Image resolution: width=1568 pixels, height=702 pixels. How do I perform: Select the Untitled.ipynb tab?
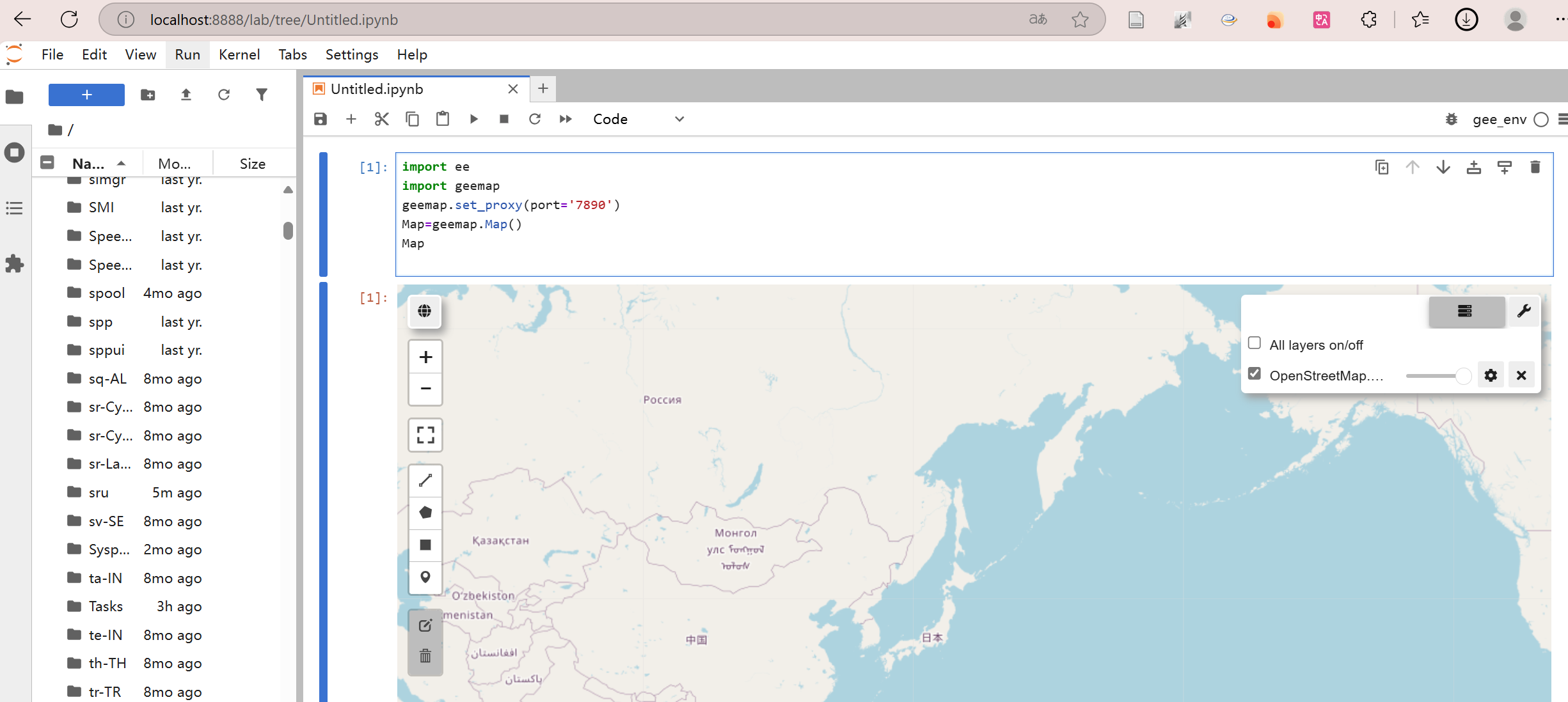[x=377, y=89]
